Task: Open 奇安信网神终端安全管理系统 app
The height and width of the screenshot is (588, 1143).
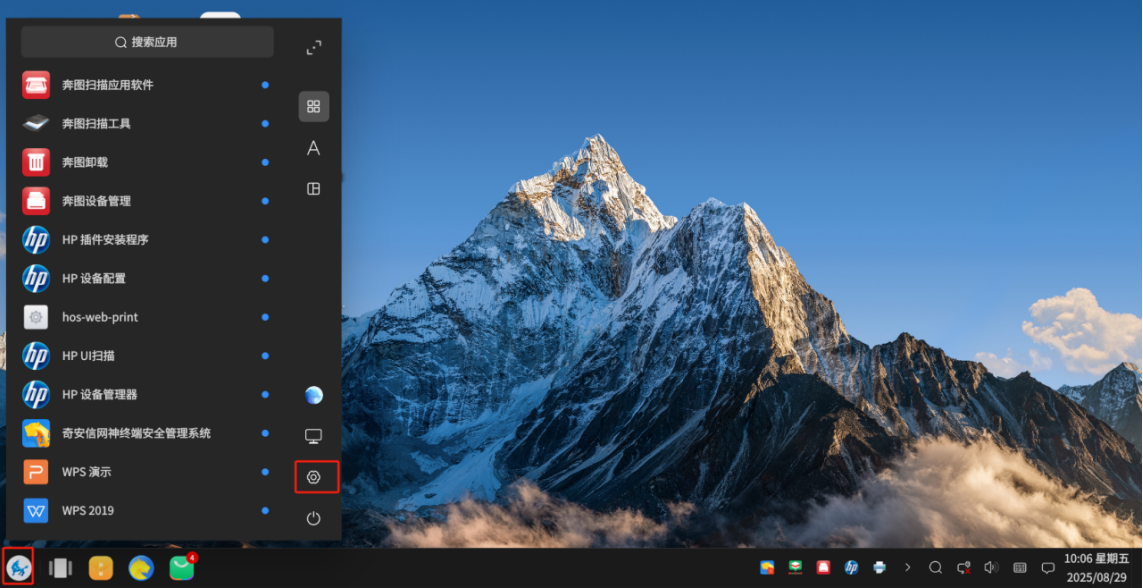Action: 136,433
